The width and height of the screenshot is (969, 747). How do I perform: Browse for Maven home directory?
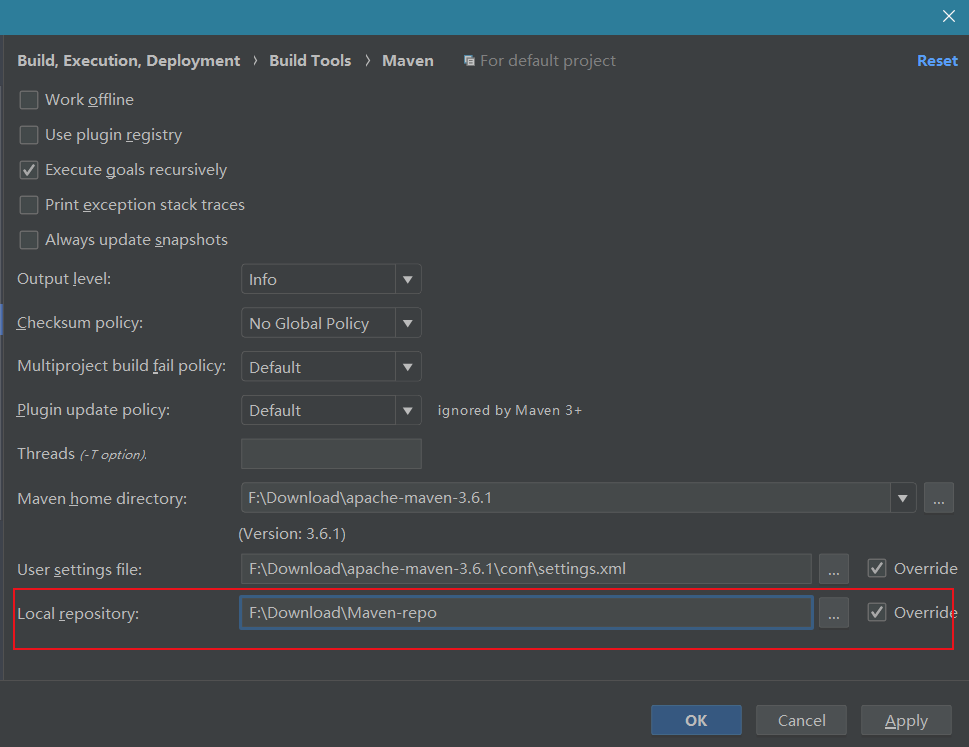pyautogui.click(x=939, y=498)
